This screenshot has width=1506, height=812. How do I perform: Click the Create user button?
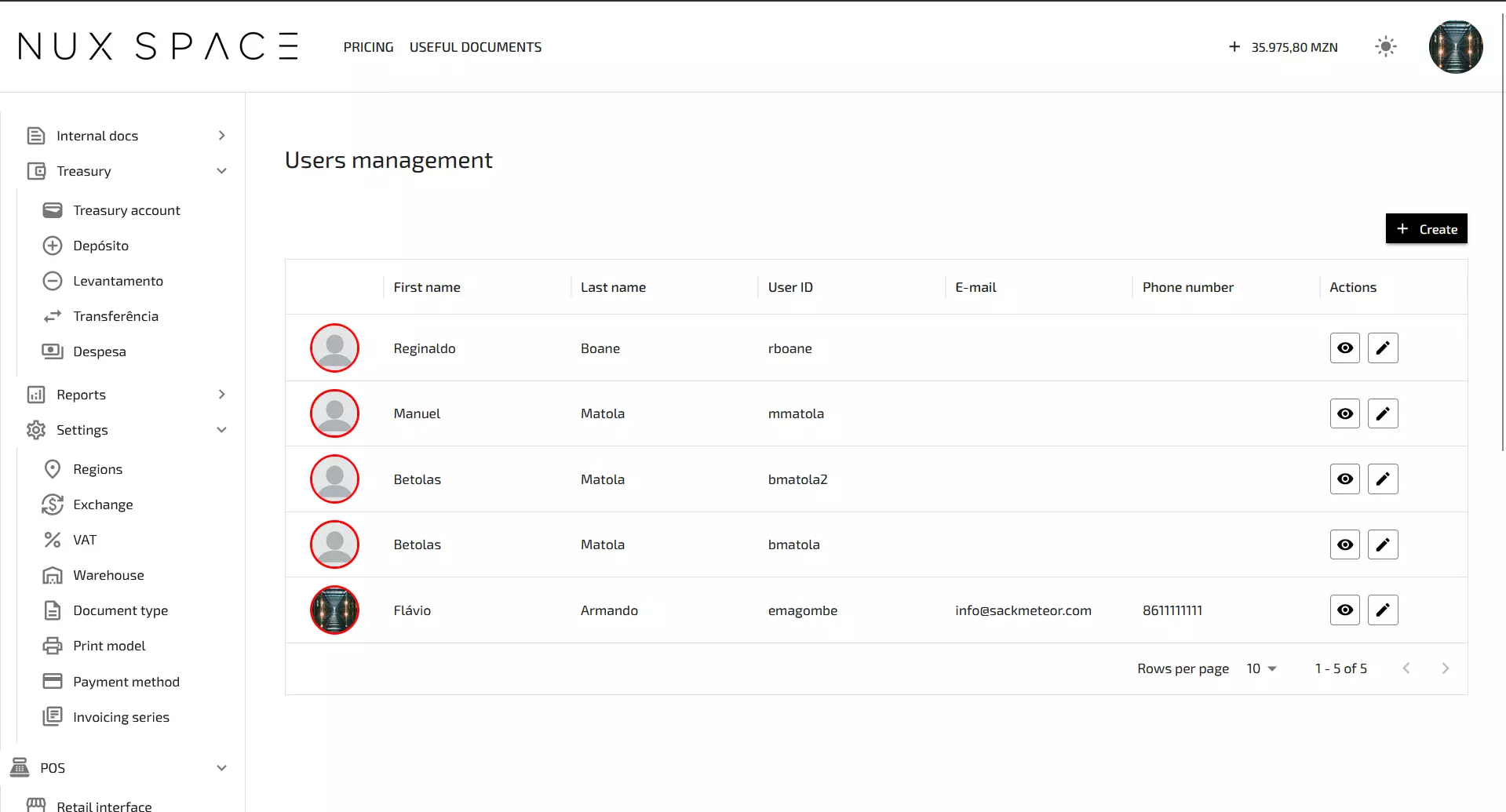pyautogui.click(x=1426, y=229)
